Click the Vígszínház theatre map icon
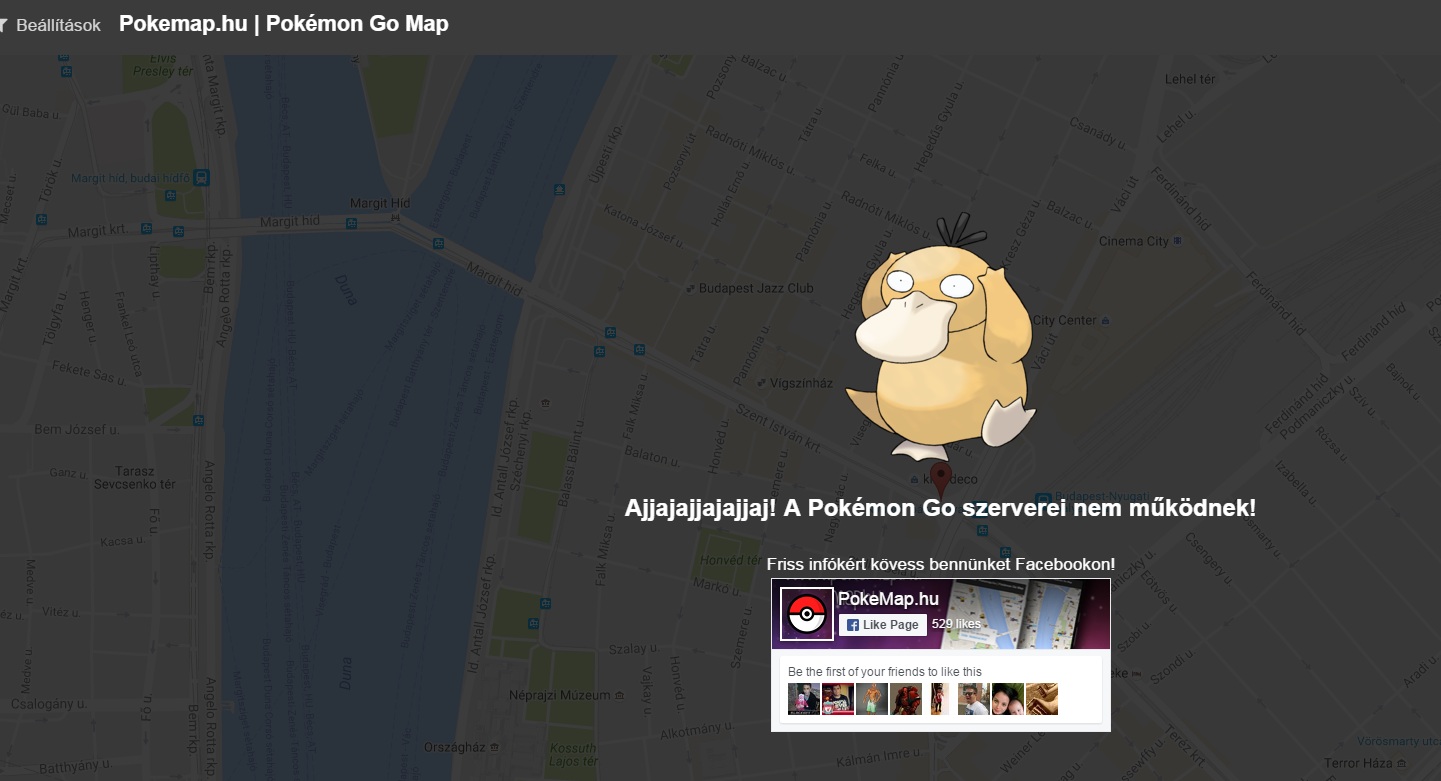This screenshot has width=1441, height=781. [x=762, y=383]
